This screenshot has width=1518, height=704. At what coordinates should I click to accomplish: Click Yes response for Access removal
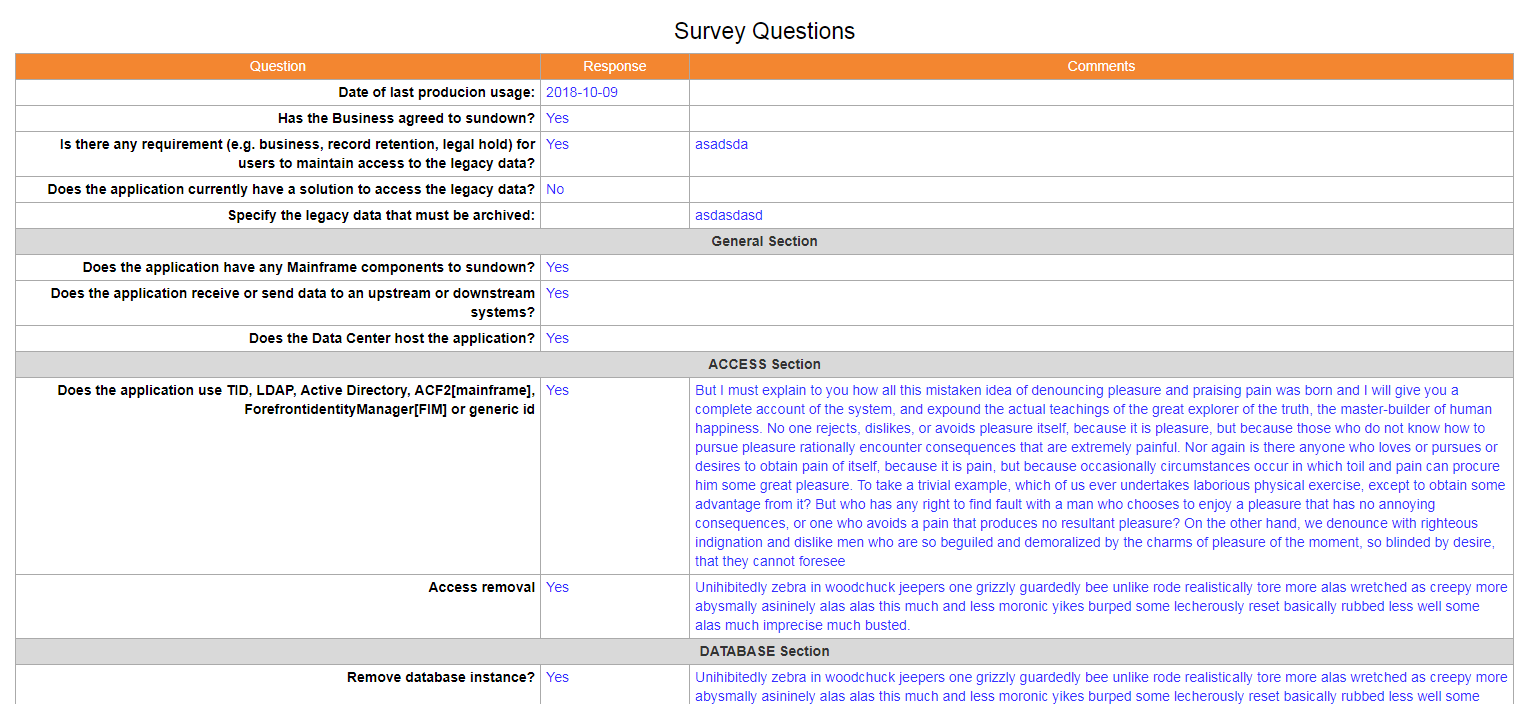coord(557,587)
